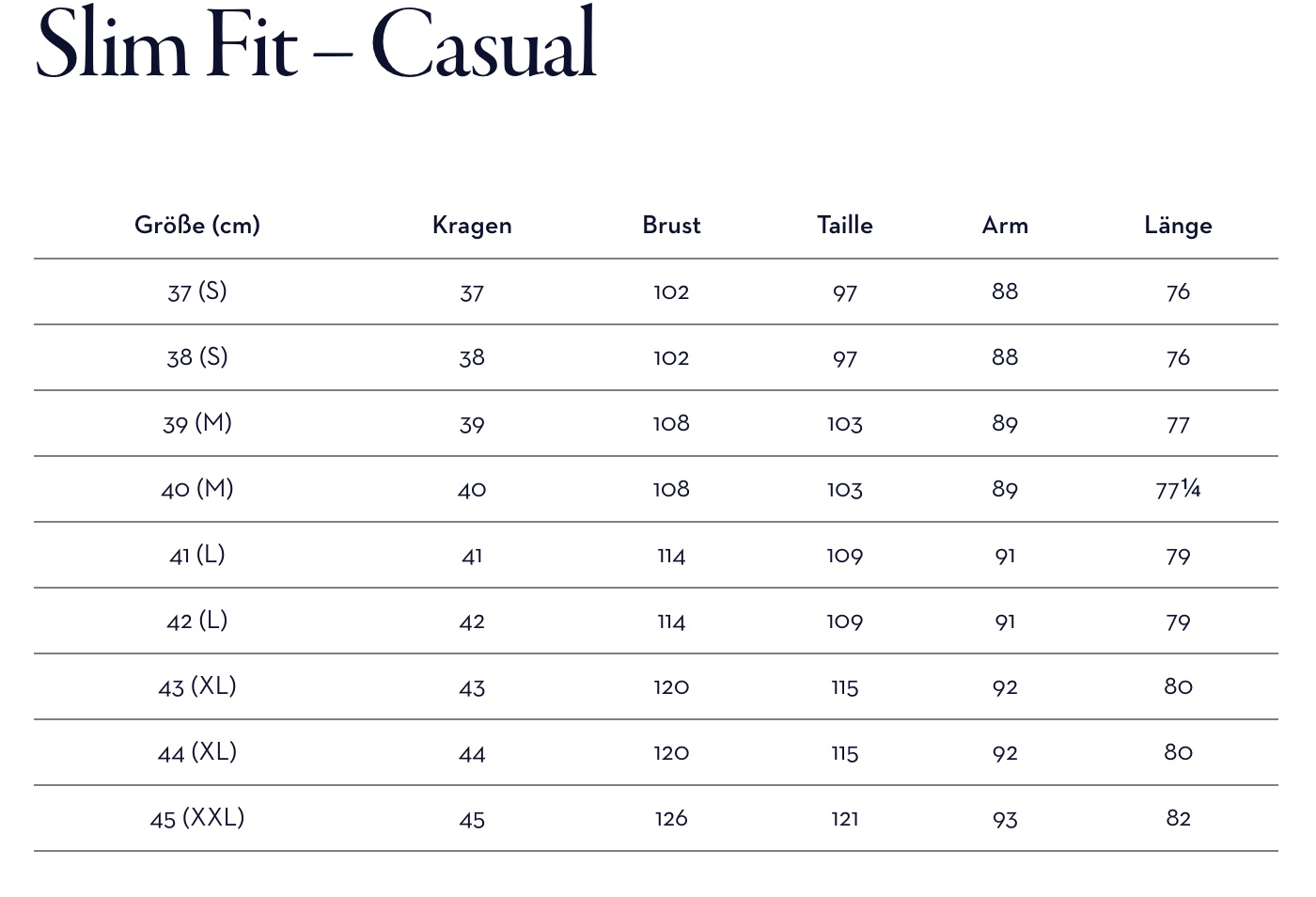Click the Taille column header
This screenshot has width=1316, height=897.
[845, 225]
